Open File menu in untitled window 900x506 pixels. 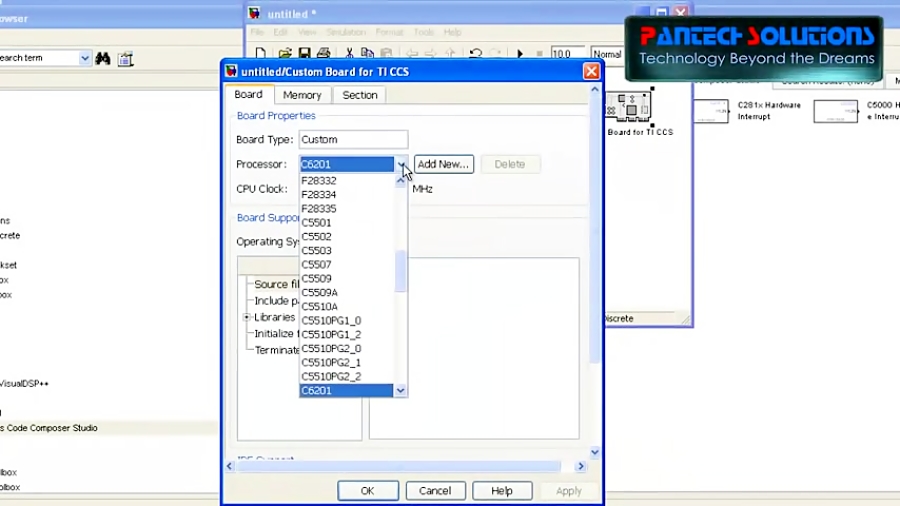point(257,32)
